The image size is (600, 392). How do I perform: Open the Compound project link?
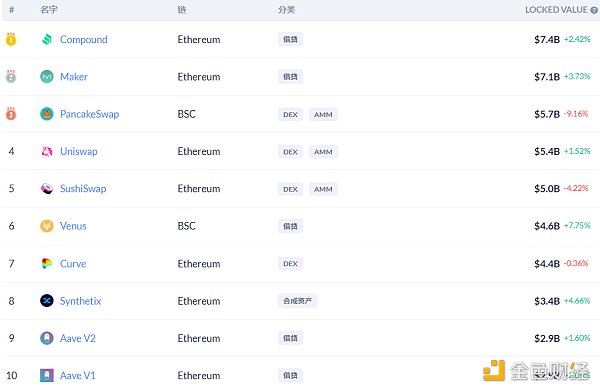click(83, 39)
